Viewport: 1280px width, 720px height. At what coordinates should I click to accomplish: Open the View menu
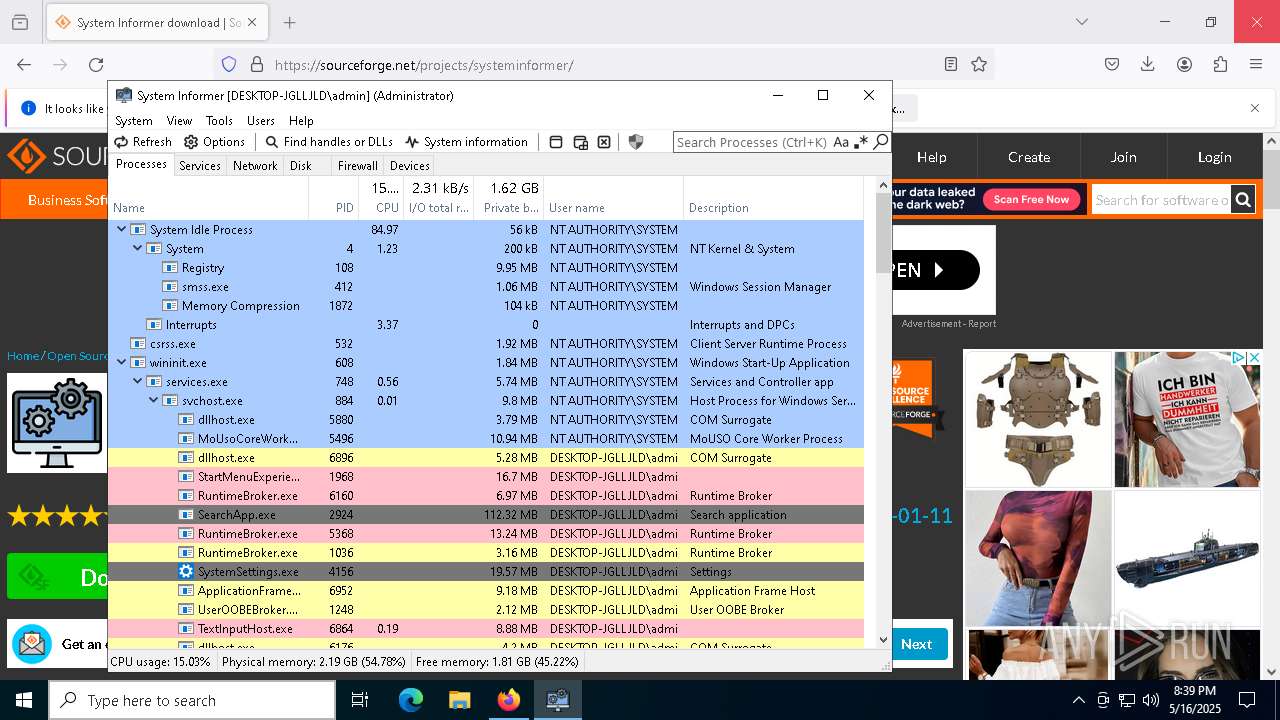tap(179, 120)
